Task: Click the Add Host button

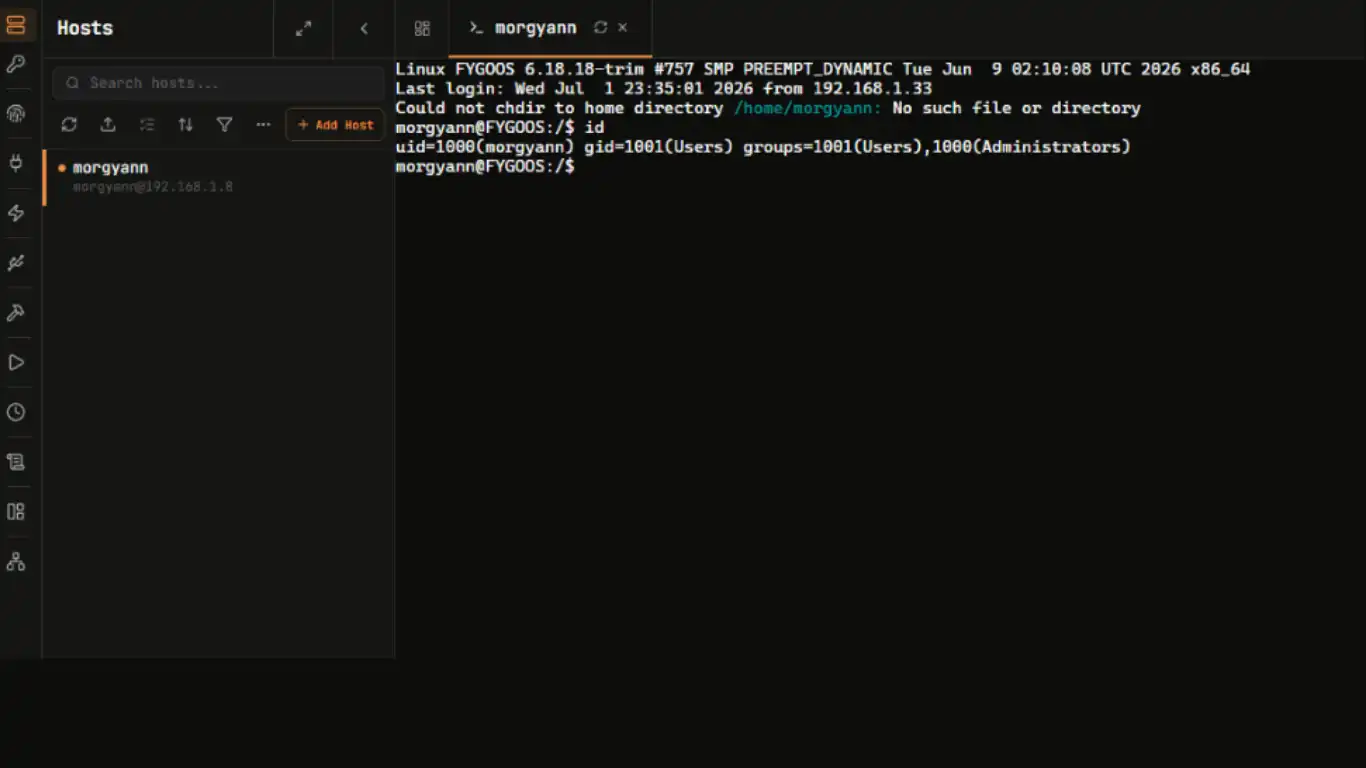Action: 335,125
